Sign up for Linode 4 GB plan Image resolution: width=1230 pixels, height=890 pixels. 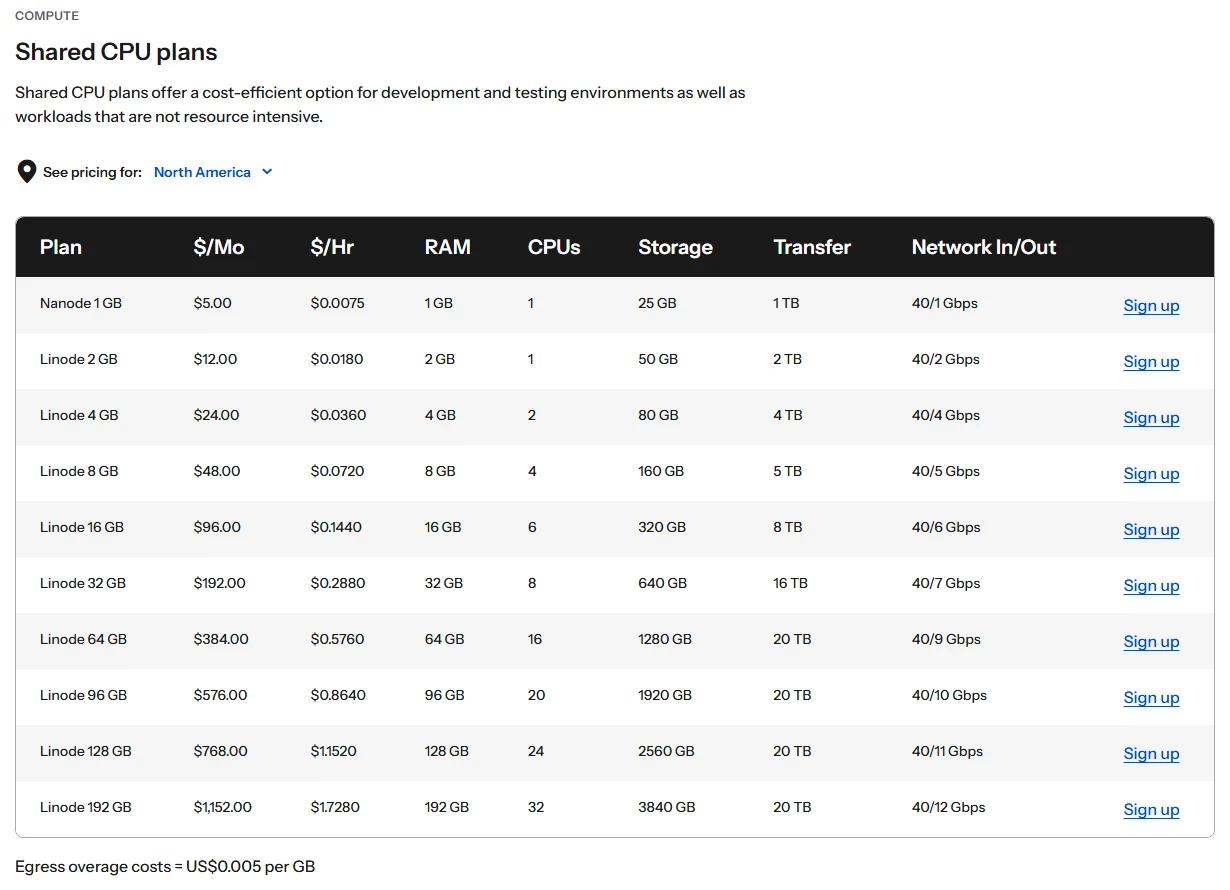[1151, 417]
